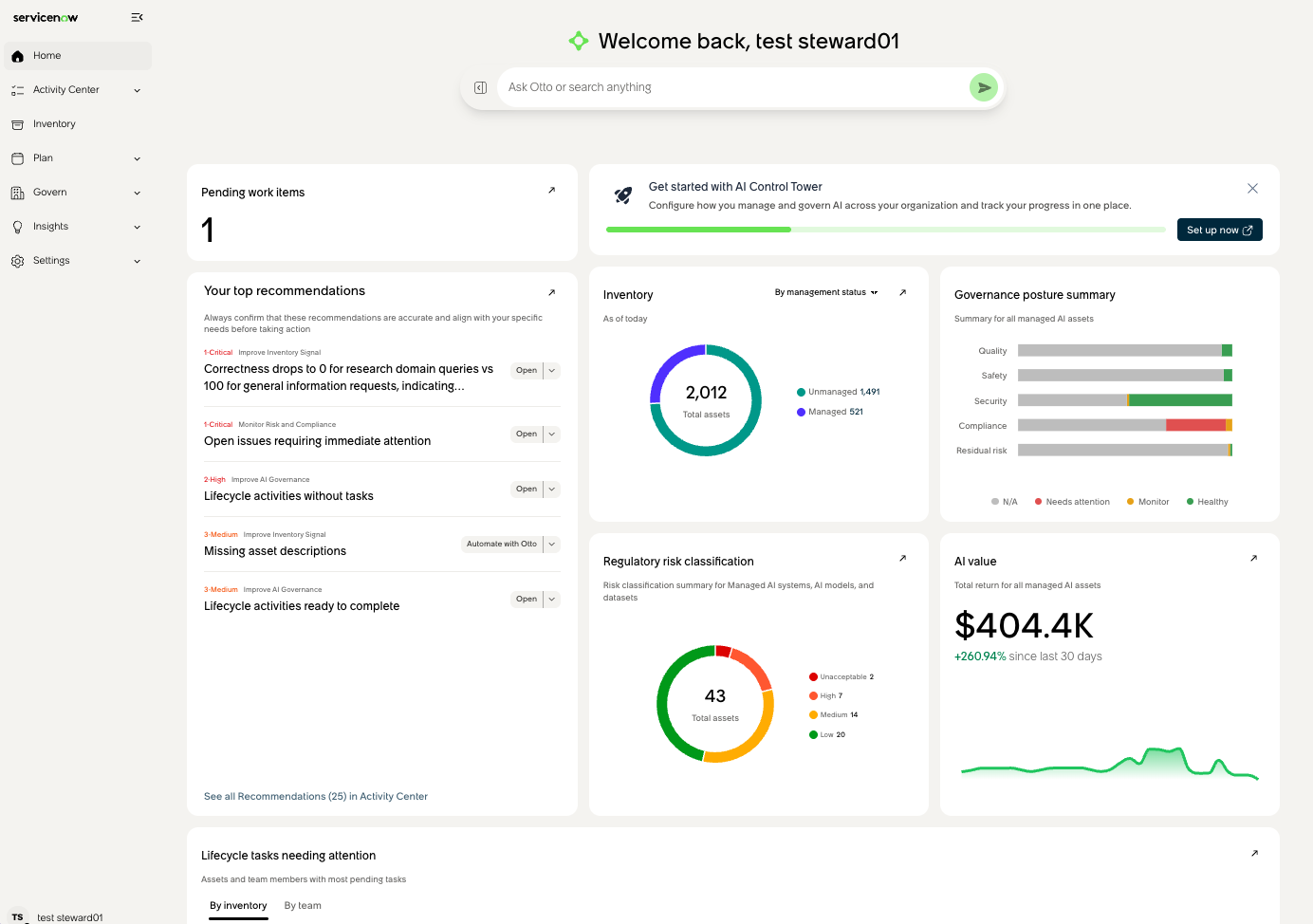Viewport: 1313px width, 924px height.
Task: Open Pending work items expand arrow
Action: coord(551,191)
